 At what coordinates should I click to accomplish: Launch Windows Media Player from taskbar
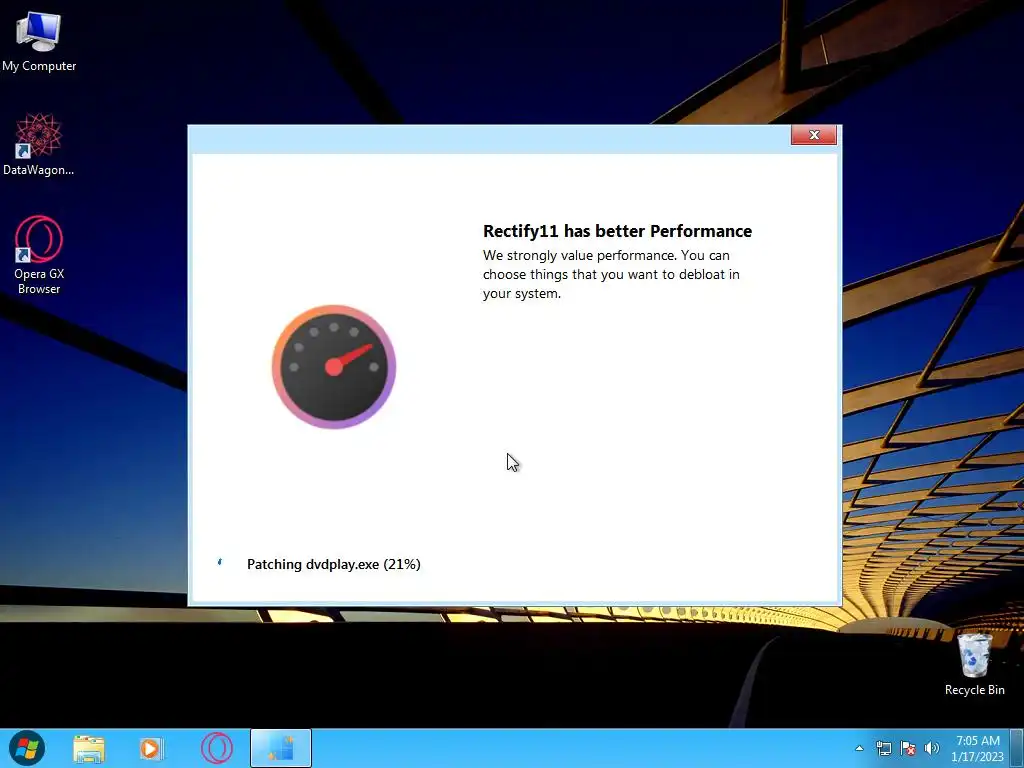[x=152, y=749]
